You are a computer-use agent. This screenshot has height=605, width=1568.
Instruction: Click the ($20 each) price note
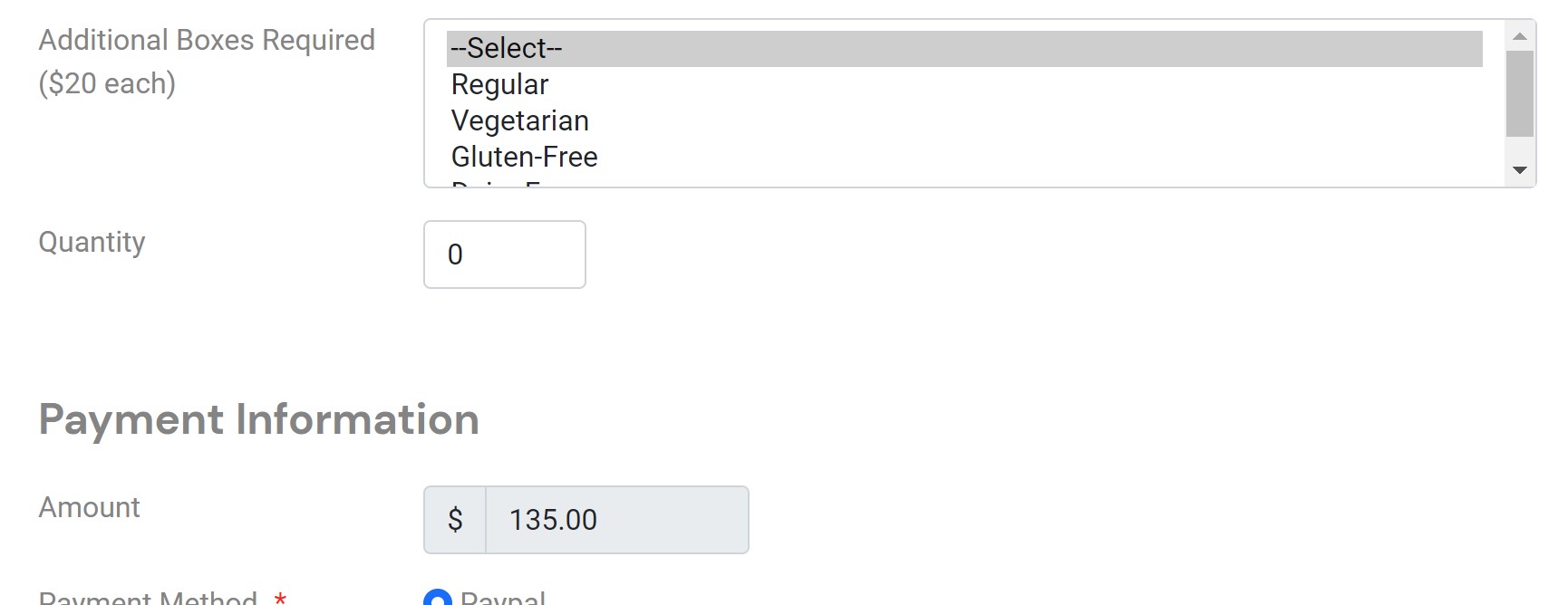[x=107, y=83]
